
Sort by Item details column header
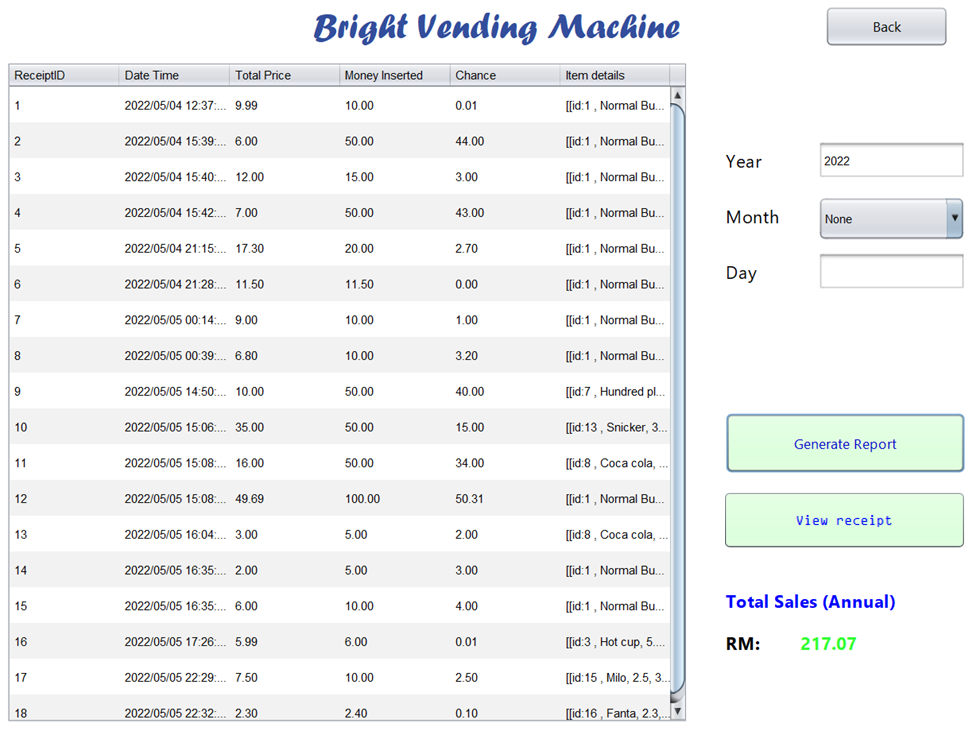(615, 75)
